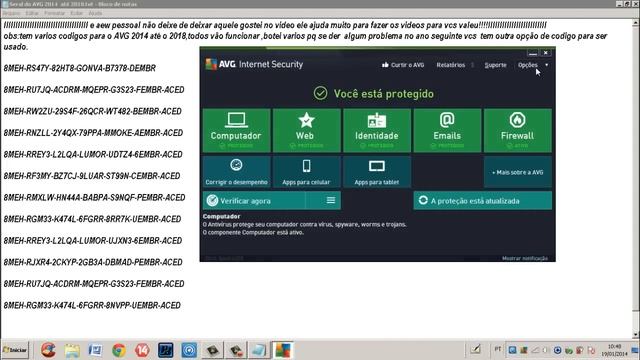Open the Ajuda menu in Bloco de notas
This screenshot has width=640, height=360.
(95, 13)
